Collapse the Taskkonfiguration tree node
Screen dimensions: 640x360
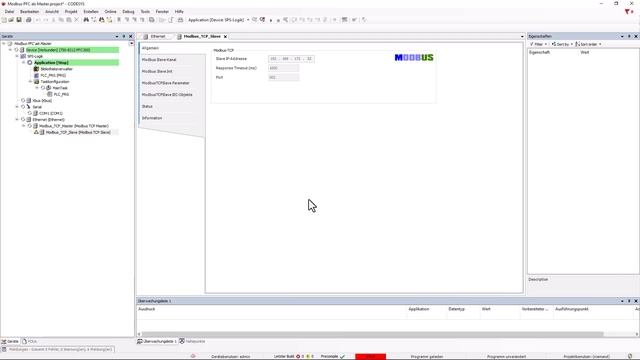30,82
